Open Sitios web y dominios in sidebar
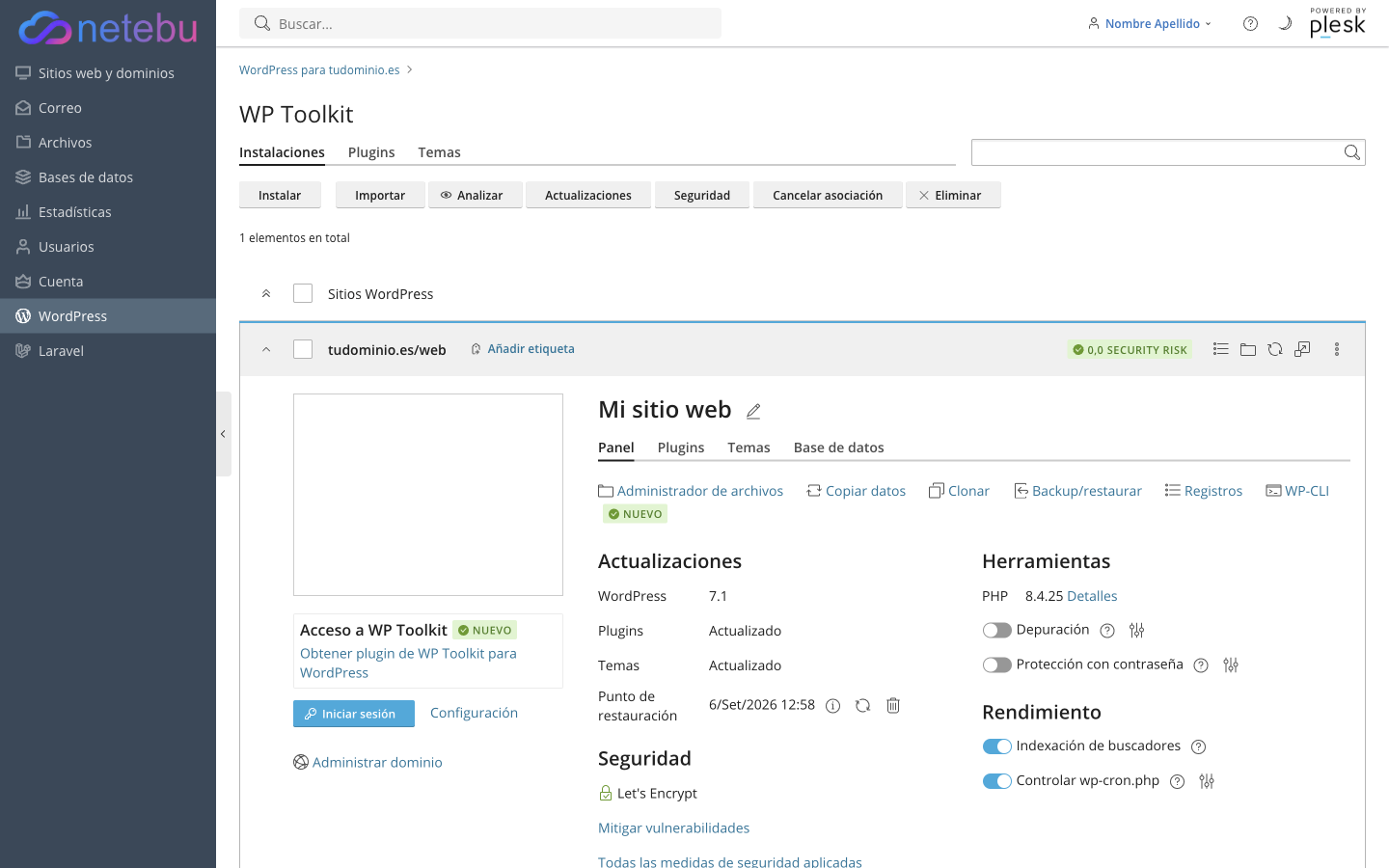Screen dimensions: 1389x868 (x=108, y=73)
